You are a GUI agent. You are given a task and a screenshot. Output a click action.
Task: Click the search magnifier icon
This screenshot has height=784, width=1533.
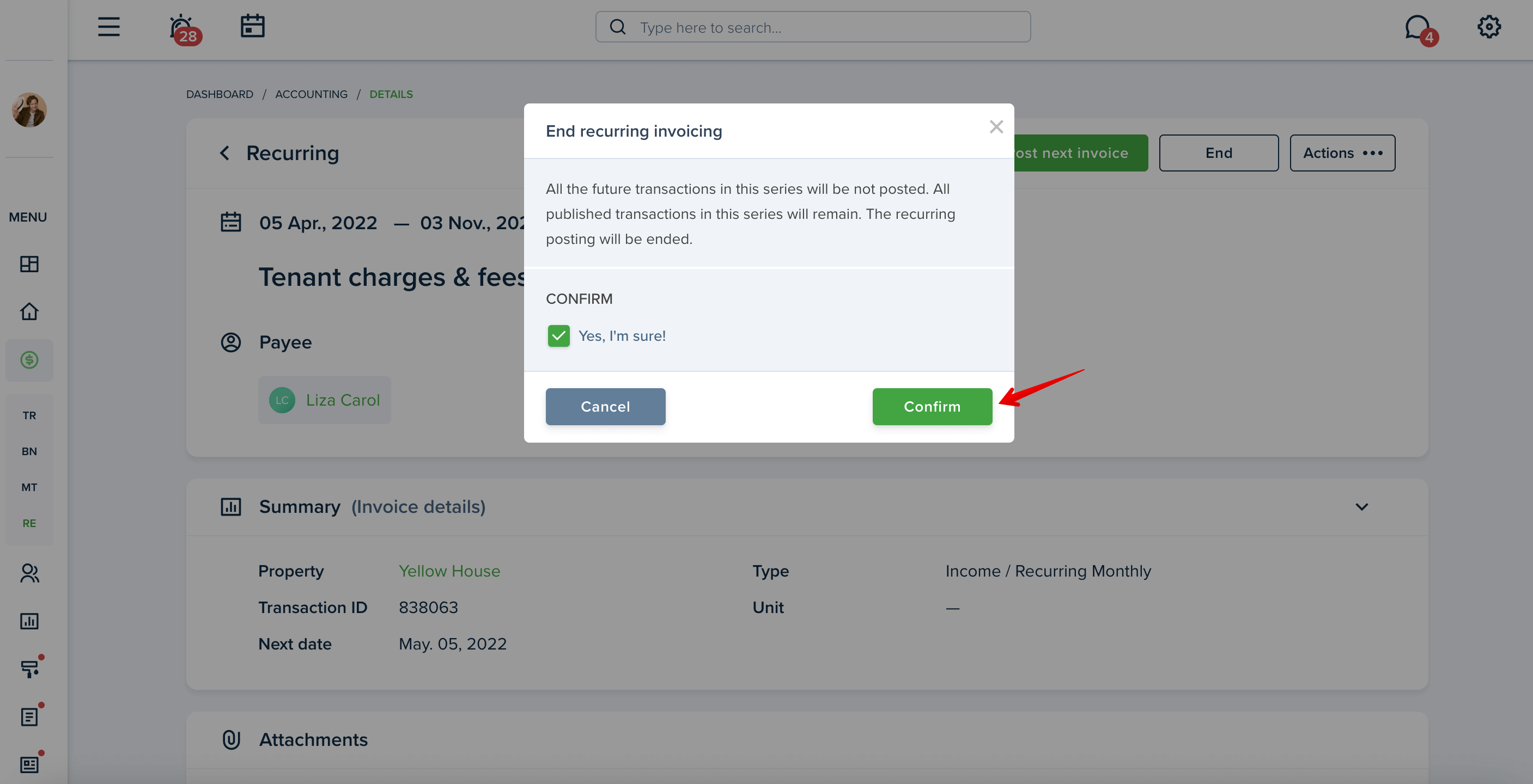click(x=618, y=27)
